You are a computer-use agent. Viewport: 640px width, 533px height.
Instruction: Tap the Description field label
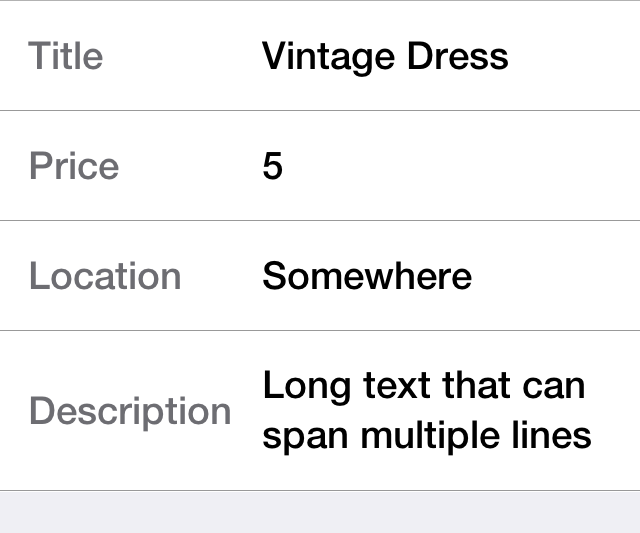click(x=130, y=411)
